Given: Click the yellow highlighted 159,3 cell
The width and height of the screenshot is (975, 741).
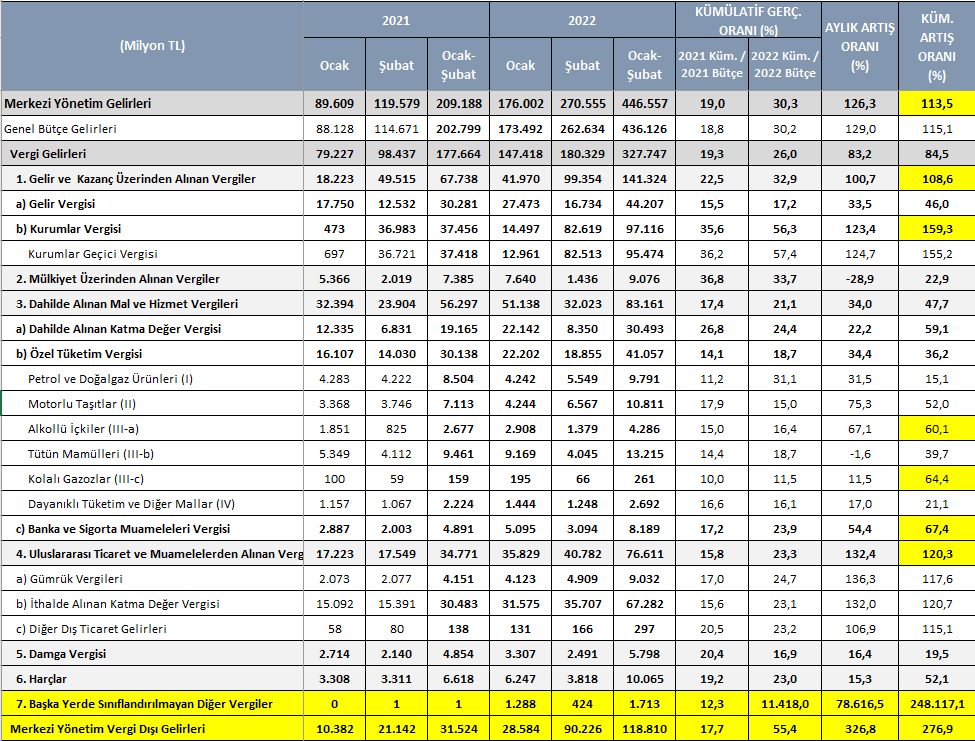Looking at the screenshot, I should coord(936,229).
